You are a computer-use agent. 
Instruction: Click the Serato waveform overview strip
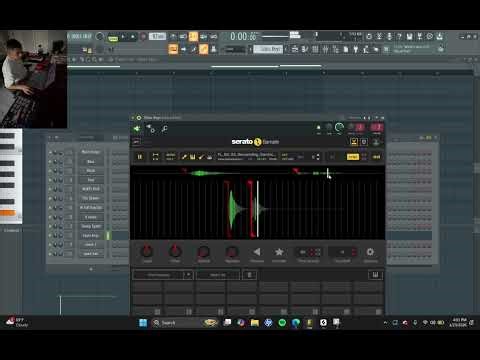(257, 173)
